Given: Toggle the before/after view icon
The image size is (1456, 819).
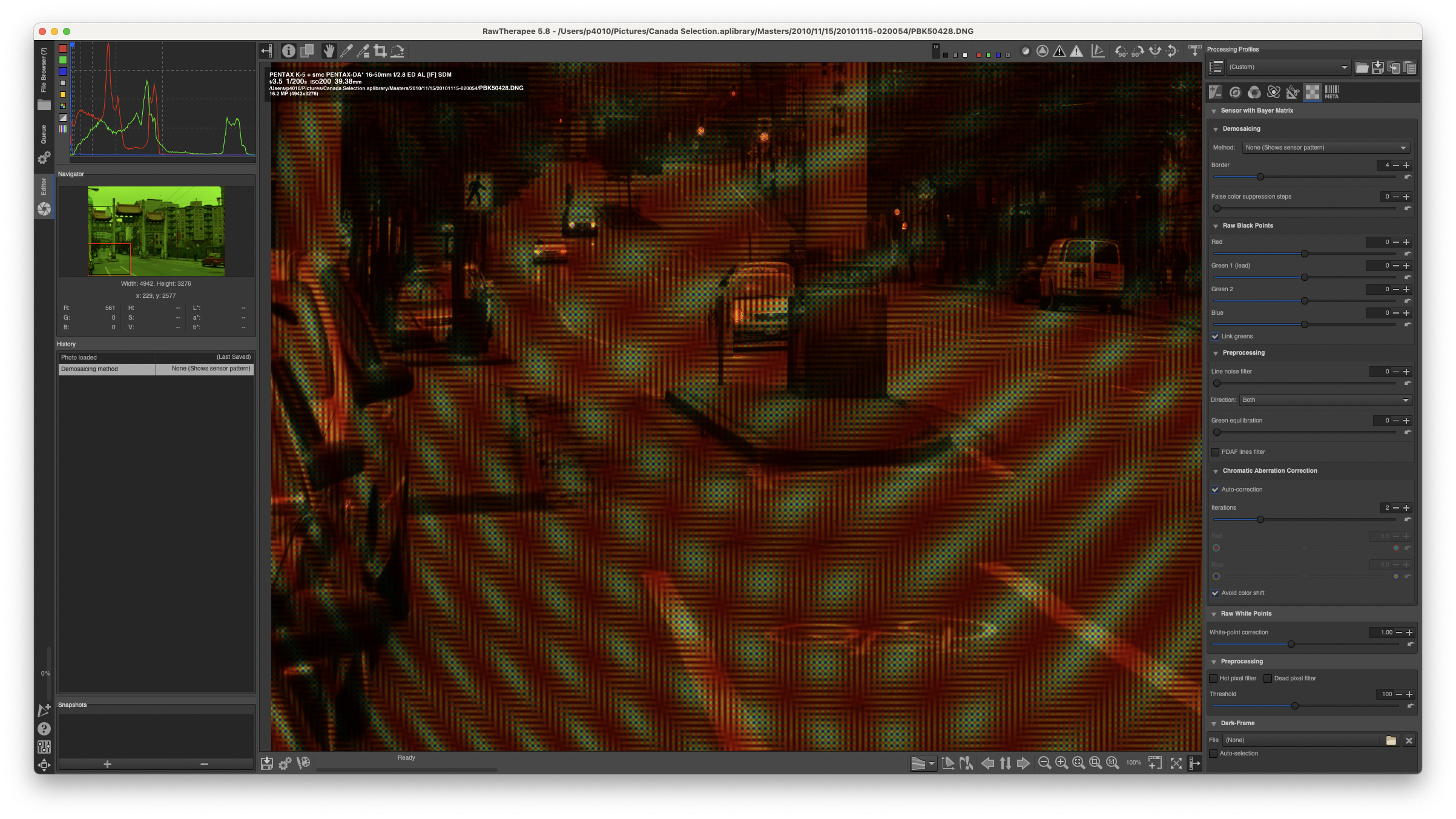Looking at the screenshot, I should coord(307,51).
